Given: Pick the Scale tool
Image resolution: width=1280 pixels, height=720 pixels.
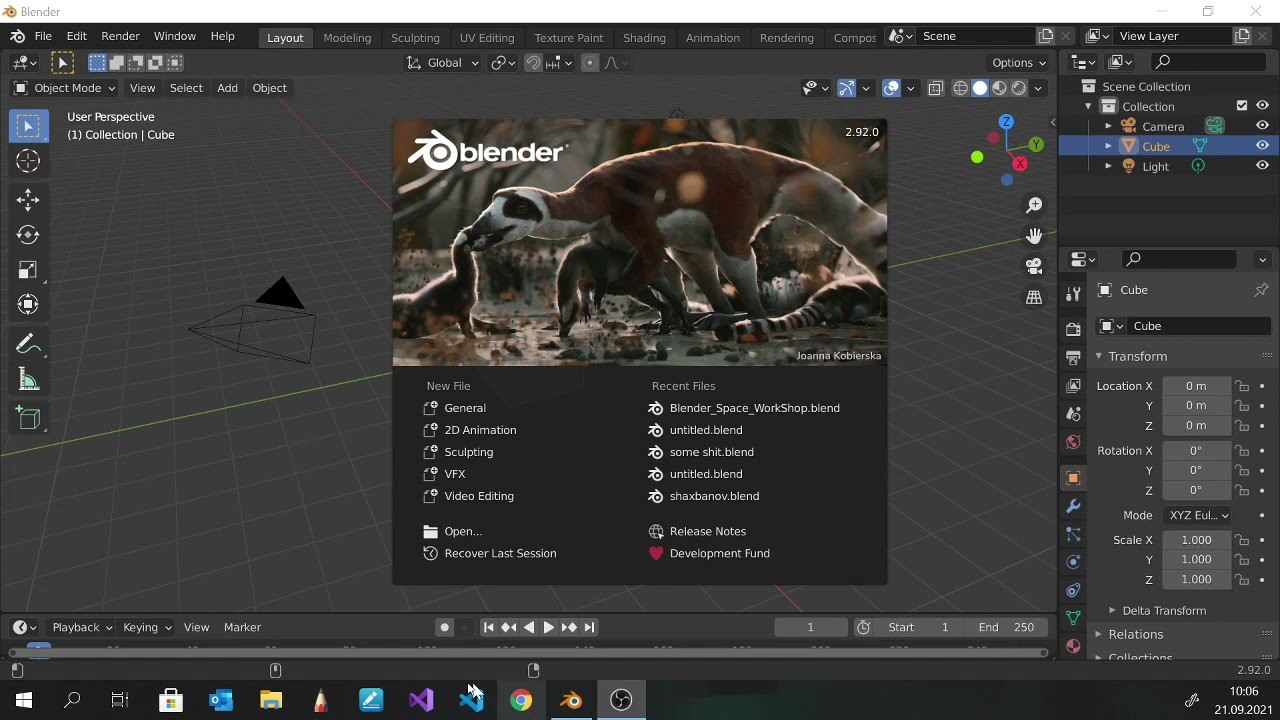Looking at the screenshot, I should pos(28,270).
